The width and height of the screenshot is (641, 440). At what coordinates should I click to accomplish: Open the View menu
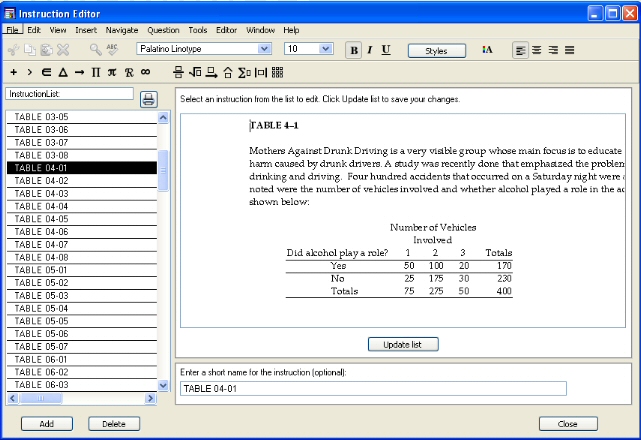click(x=58, y=30)
